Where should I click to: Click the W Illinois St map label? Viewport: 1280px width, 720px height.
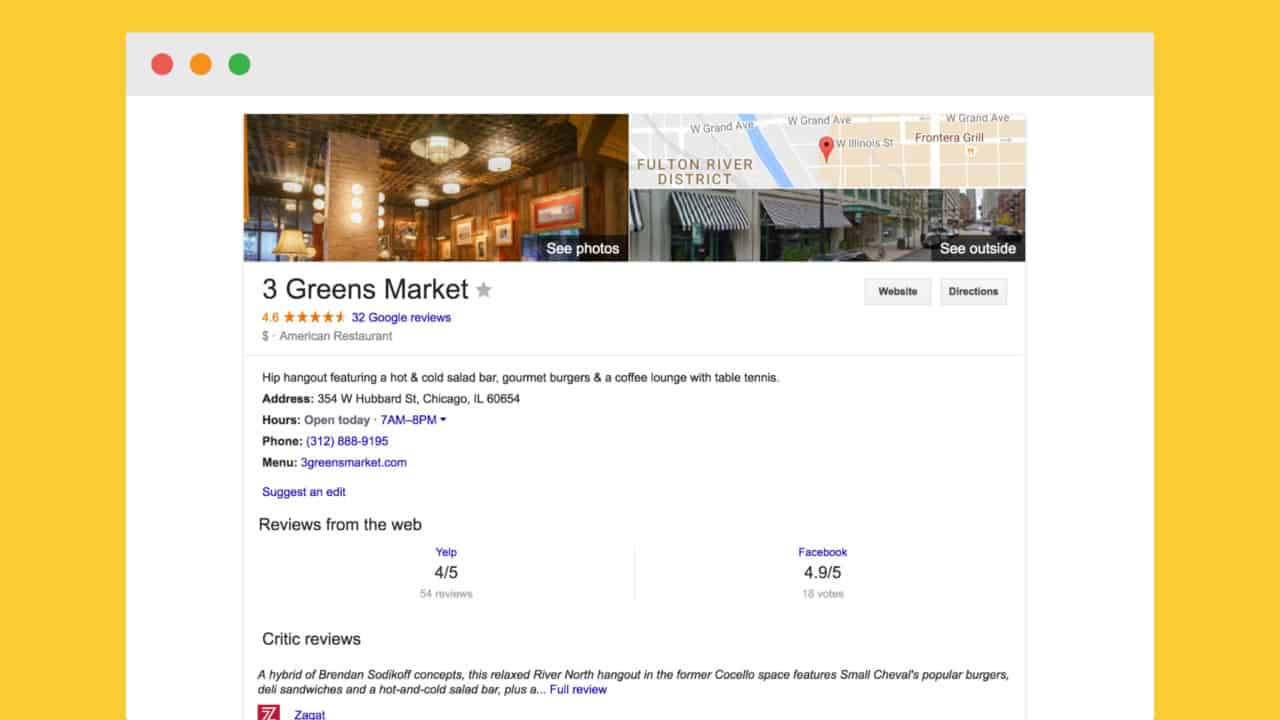pyautogui.click(x=865, y=143)
